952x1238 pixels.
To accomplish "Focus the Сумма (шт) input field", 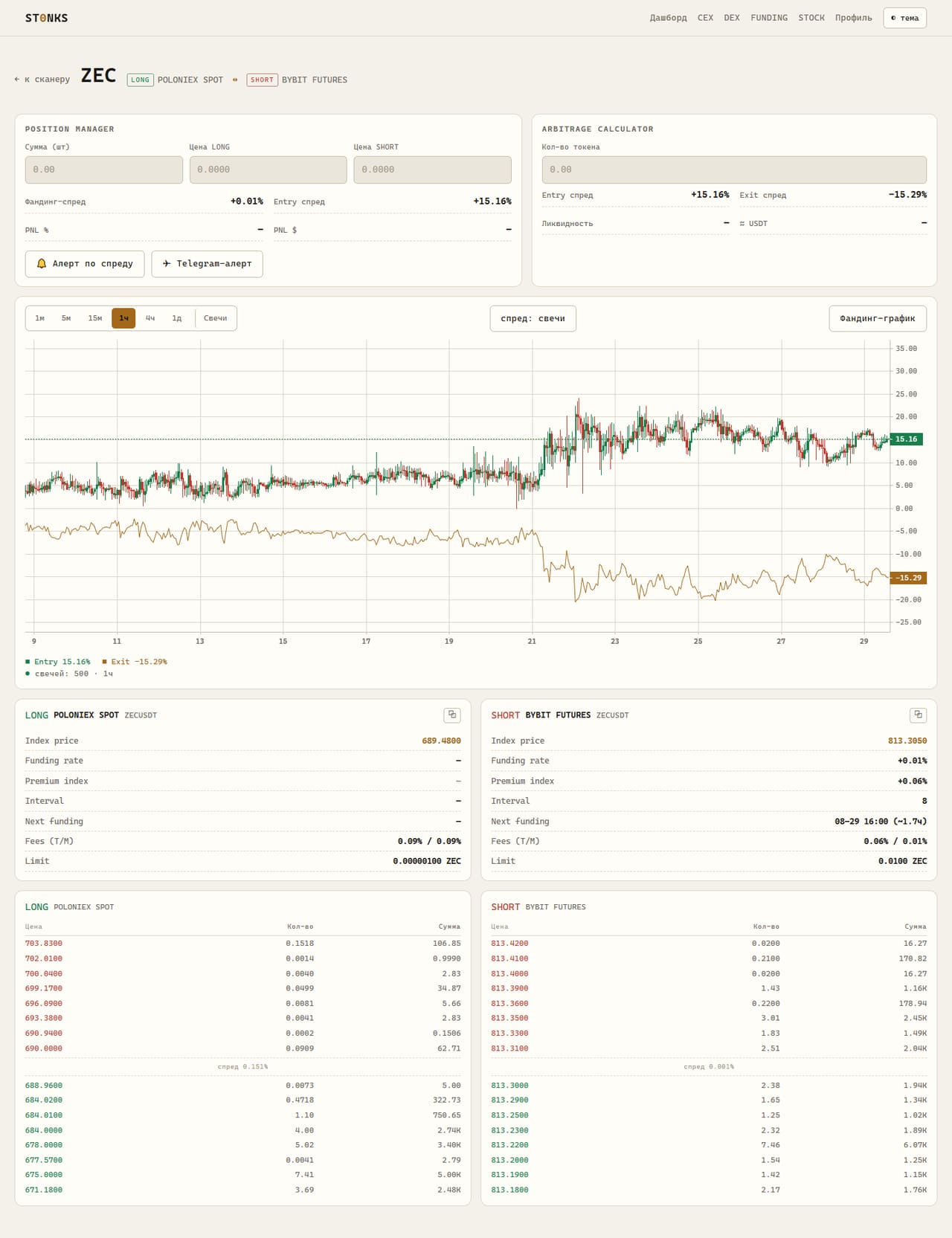I will (104, 170).
